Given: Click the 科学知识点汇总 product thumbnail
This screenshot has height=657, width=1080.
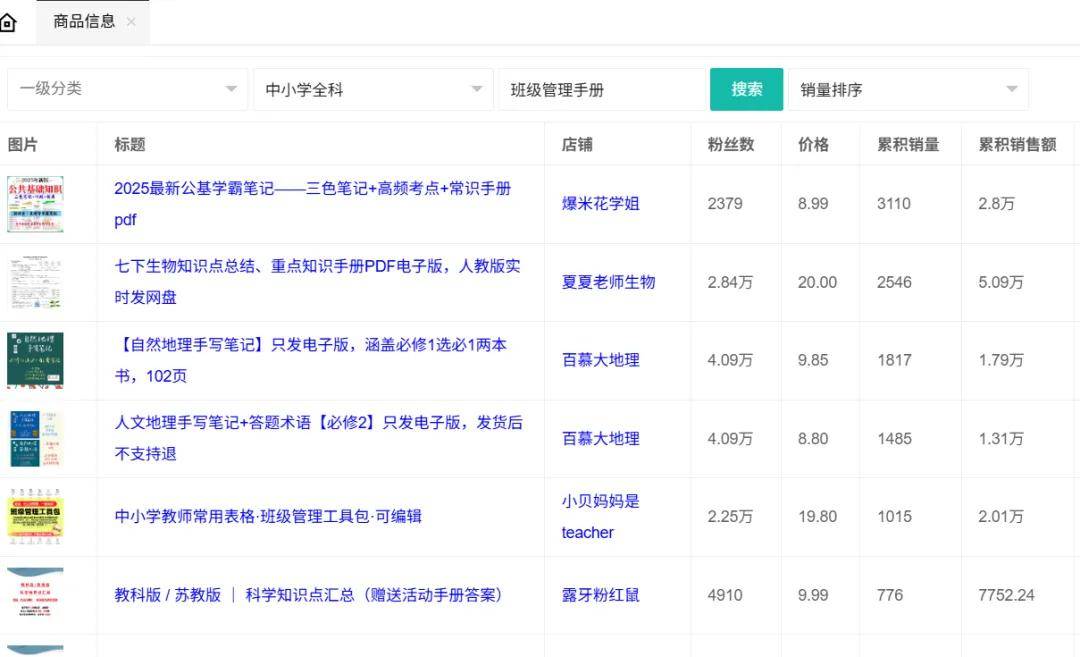Looking at the screenshot, I should pos(36,594).
